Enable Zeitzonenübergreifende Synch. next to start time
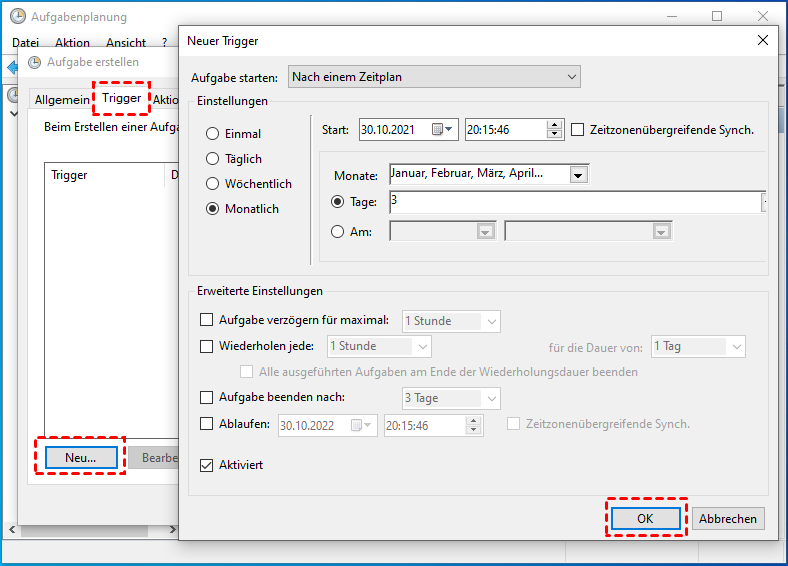This screenshot has width=788, height=566. (578, 129)
